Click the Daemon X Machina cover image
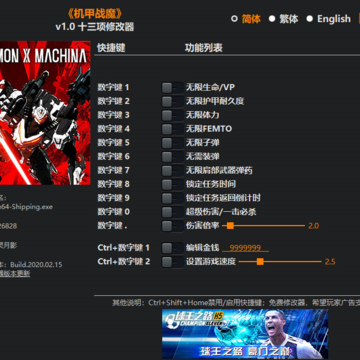 pos(45,113)
